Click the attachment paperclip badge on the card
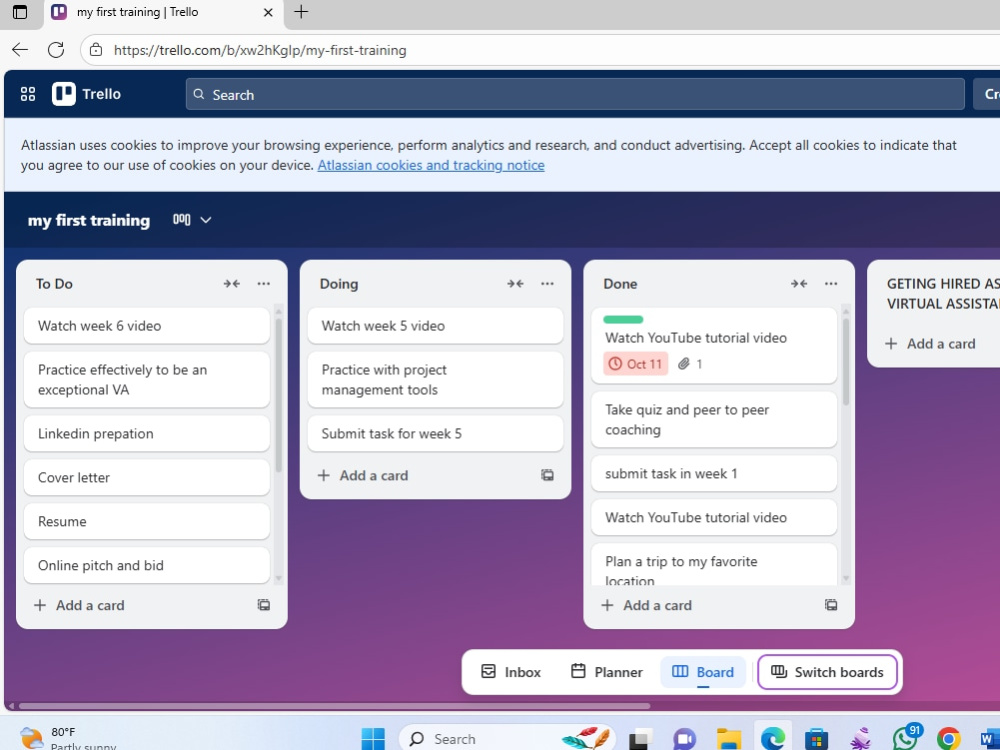 point(690,364)
